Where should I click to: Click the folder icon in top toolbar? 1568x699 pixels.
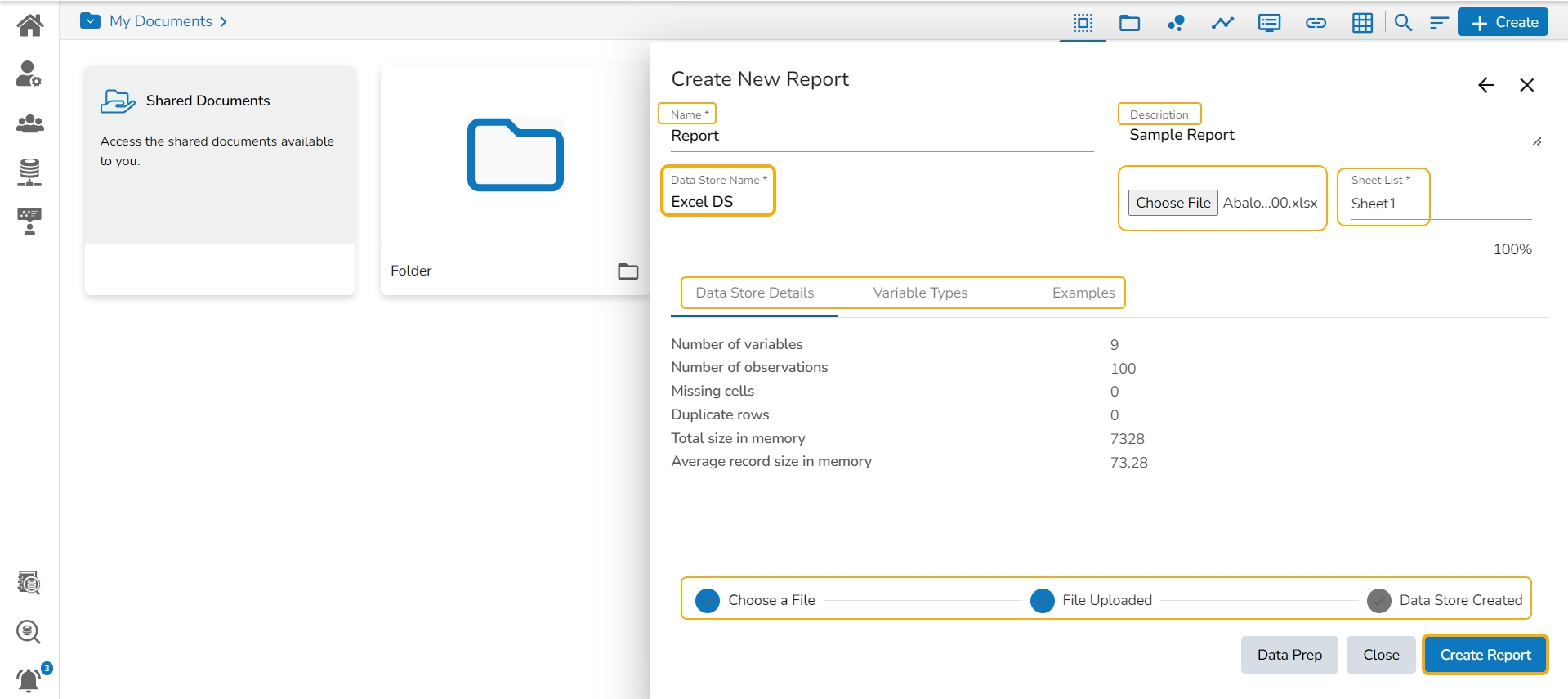pyautogui.click(x=1129, y=23)
